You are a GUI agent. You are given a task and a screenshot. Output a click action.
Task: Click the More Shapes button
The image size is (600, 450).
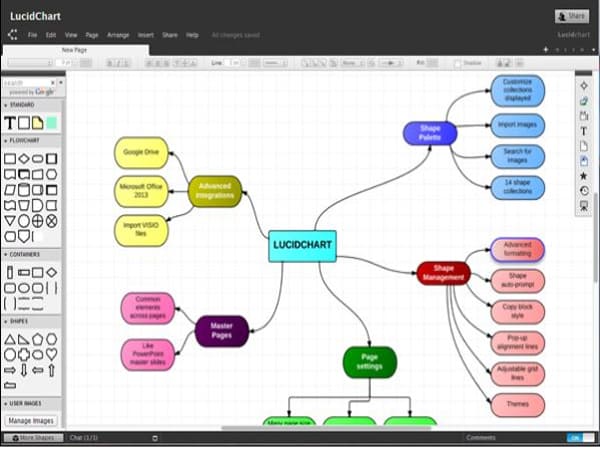34,438
